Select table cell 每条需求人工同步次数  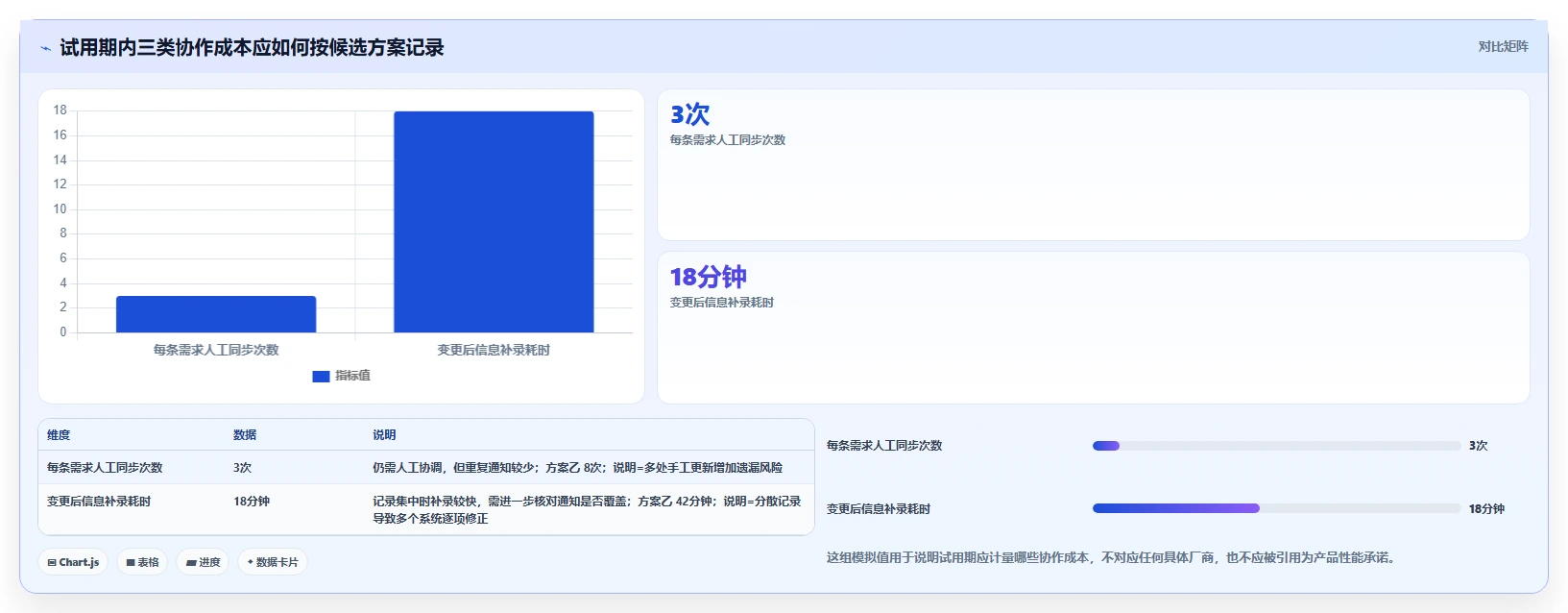105,468
